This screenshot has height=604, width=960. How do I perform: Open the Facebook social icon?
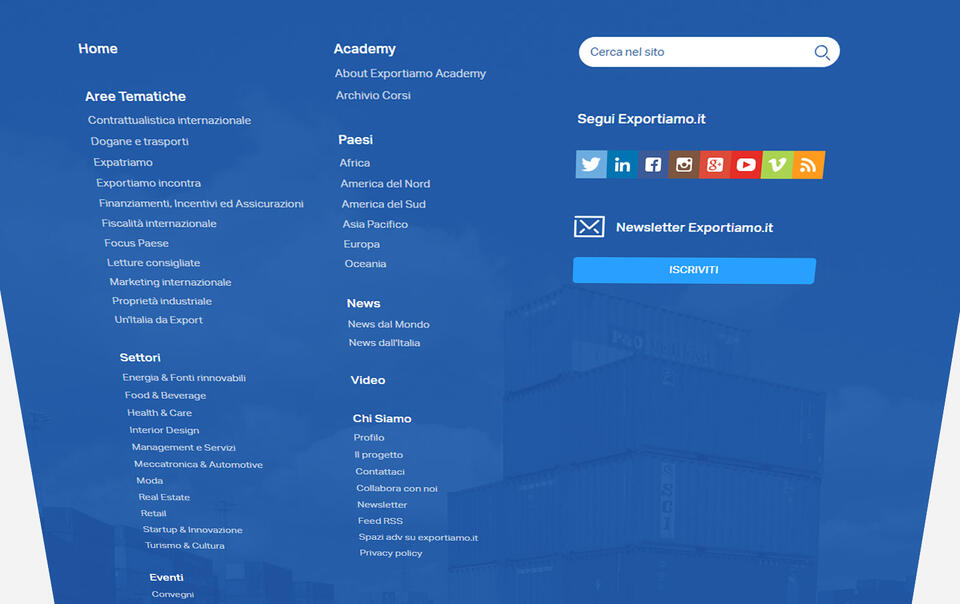click(653, 164)
